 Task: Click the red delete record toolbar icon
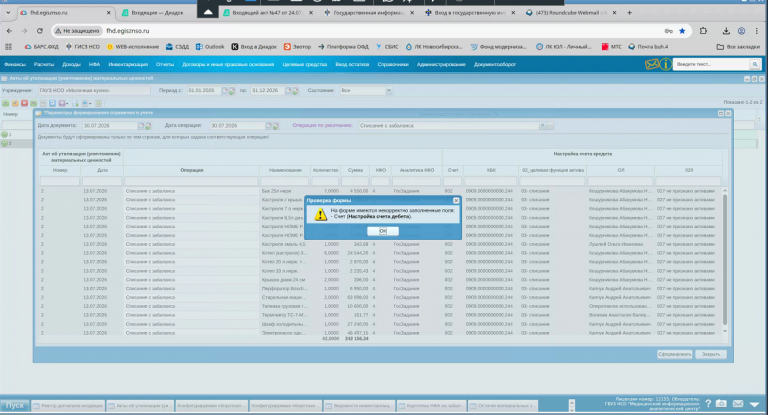point(24,103)
